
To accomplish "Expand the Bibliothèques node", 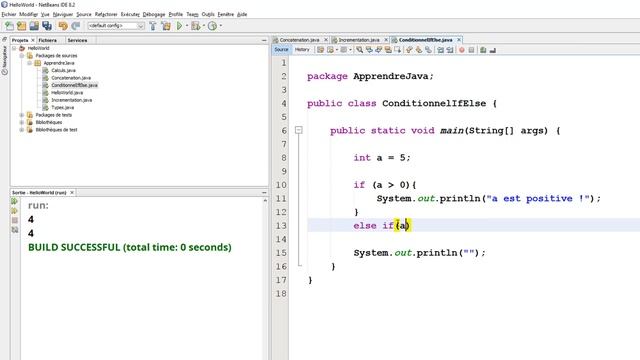I will pos(22,122).
